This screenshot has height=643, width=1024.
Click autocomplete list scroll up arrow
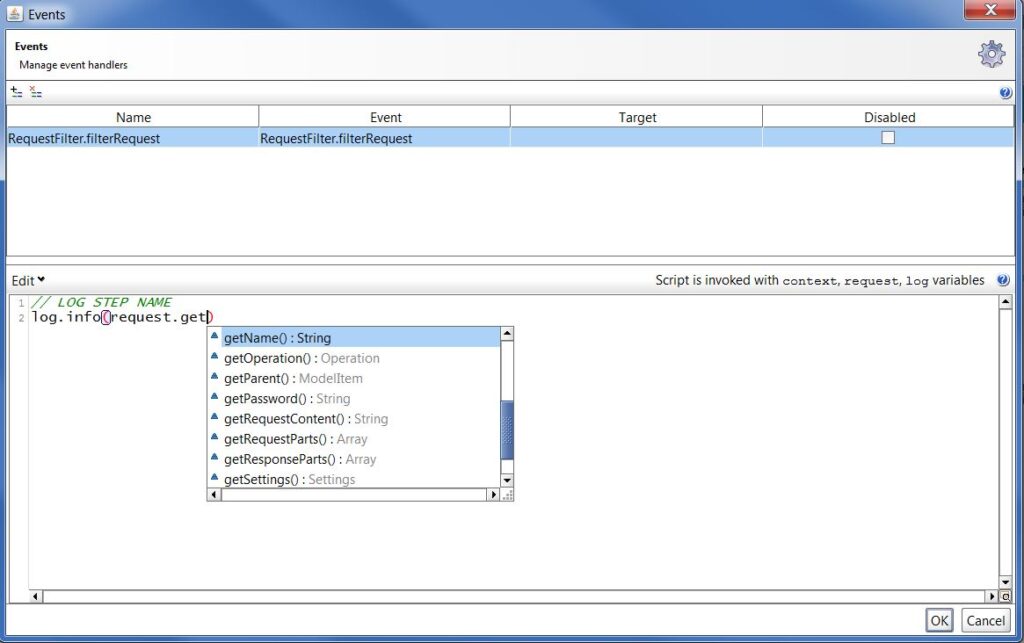point(507,334)
